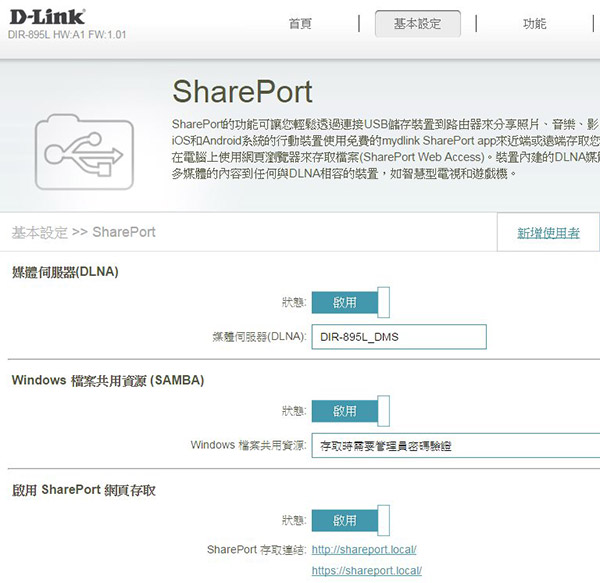This screenshot has width=600, height=583.
Task: Expand the Windows 檔案共用資源 dropdown
Action: [x=455, y=445]
